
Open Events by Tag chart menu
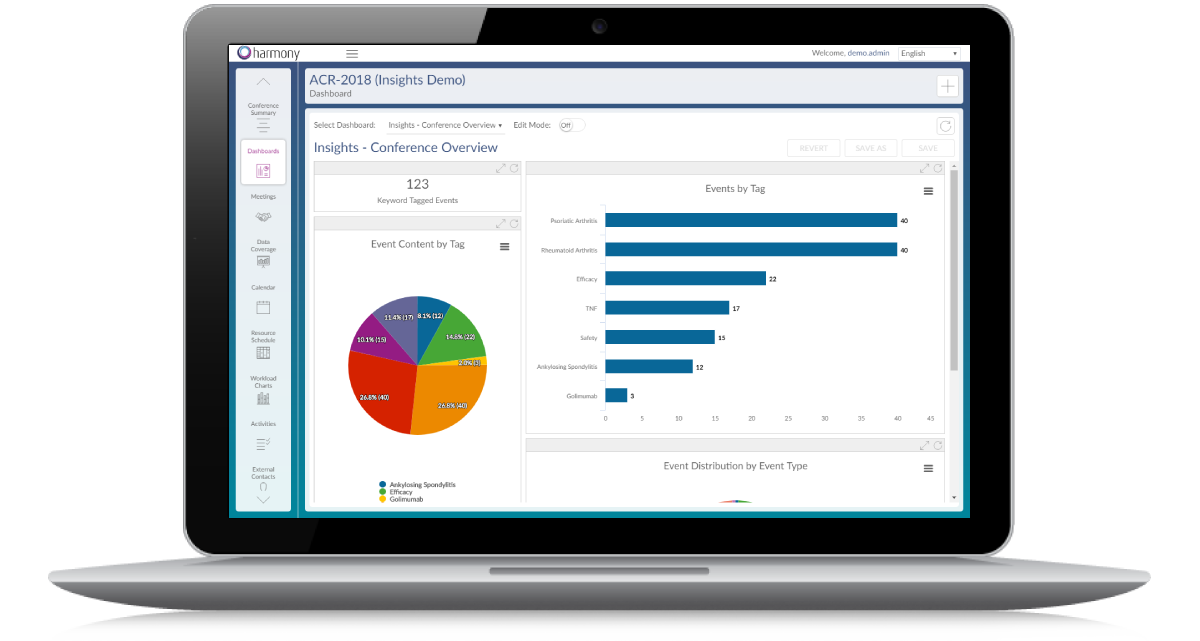click(928, 191)
